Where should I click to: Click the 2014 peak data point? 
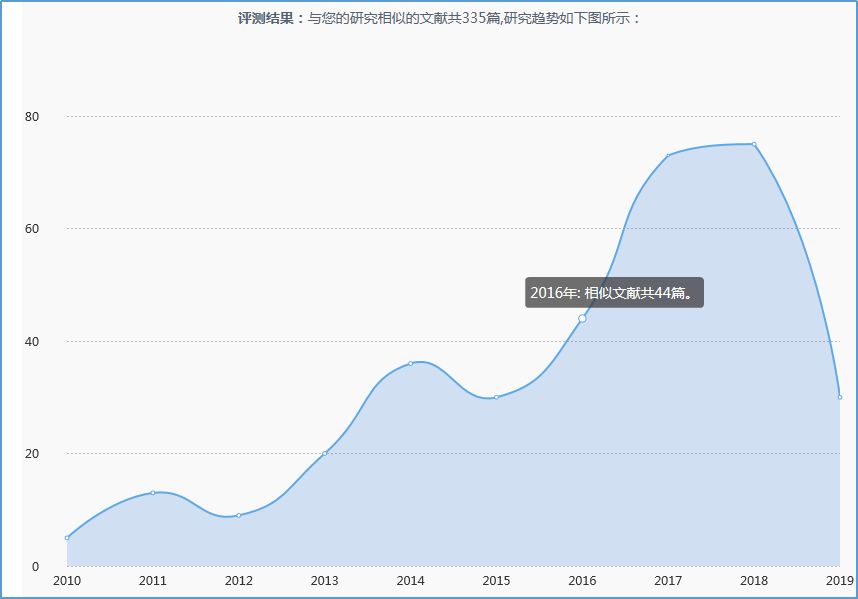(x=411, y=363)
